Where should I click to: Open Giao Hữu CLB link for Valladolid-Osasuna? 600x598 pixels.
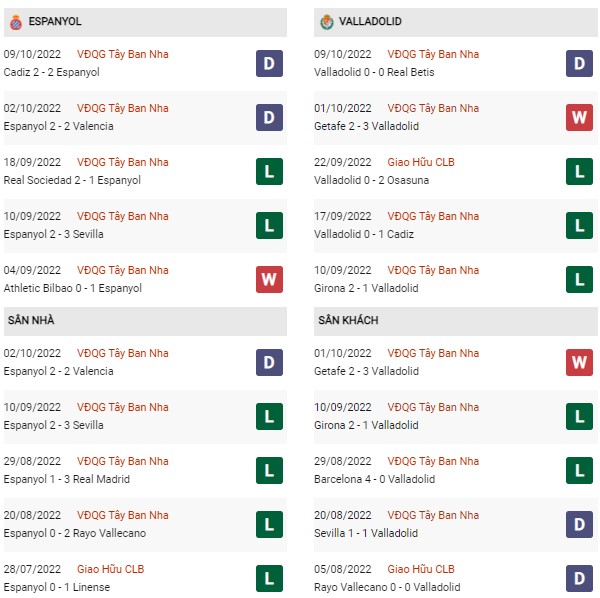(x=421, y=162)
